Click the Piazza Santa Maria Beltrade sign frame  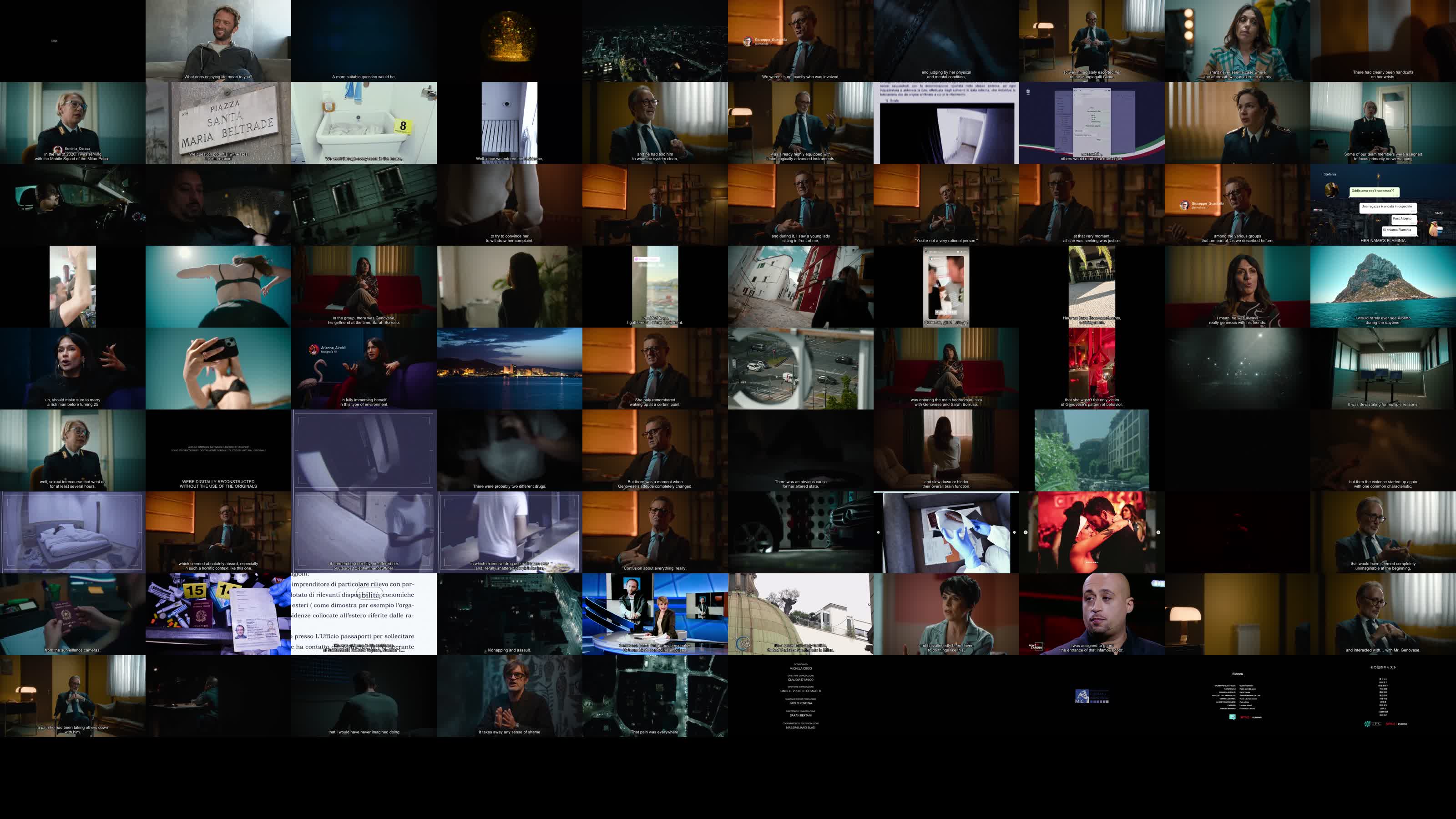218,123
